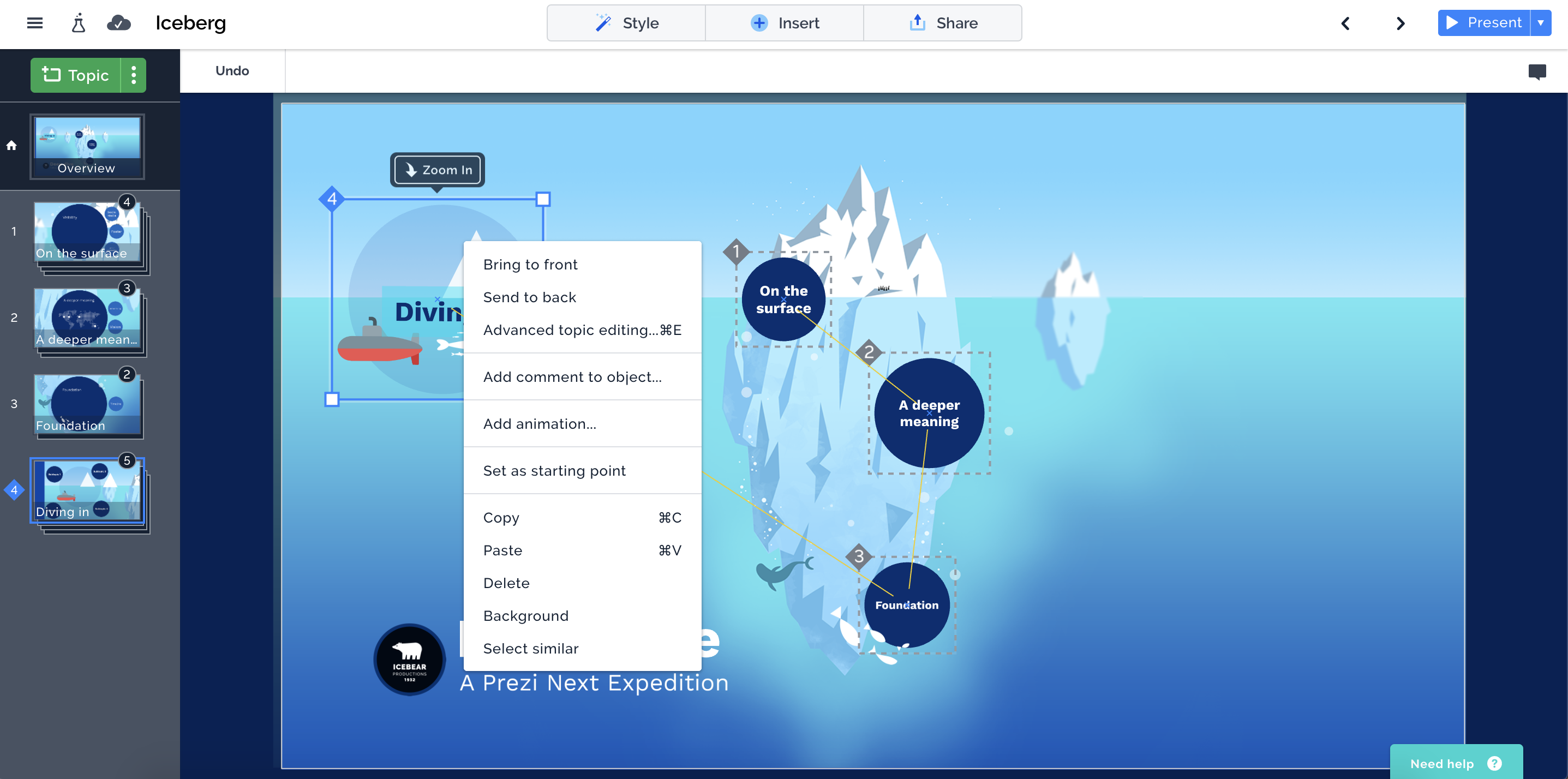Image resolution: width=1568 pixels, height=779 pixels.
Task: Click blue diamond 4 in sidebar
Action: tap(14, 490)
